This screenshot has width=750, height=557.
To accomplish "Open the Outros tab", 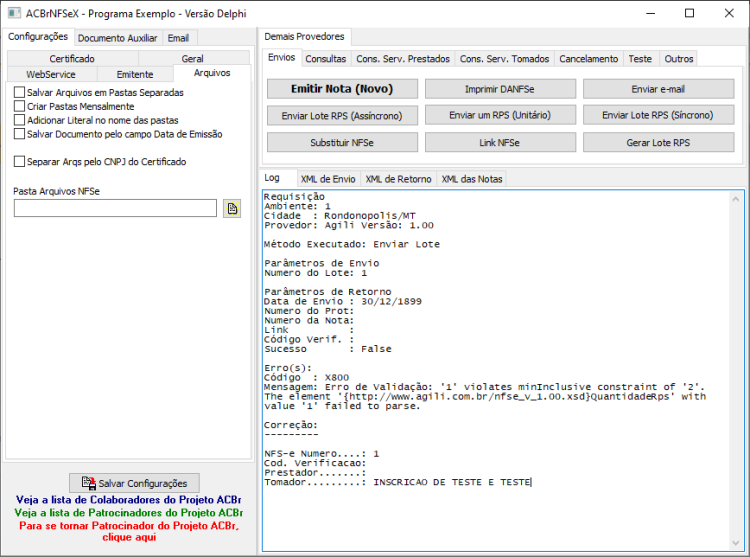I will 679,59.
